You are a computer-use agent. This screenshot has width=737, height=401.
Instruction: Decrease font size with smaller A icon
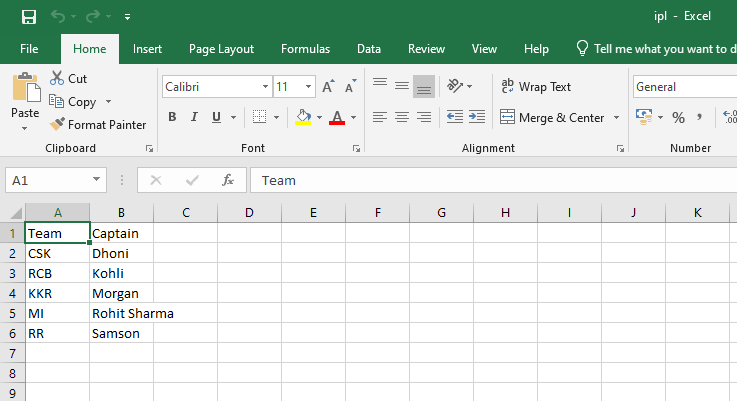click(x=351, y=86)
